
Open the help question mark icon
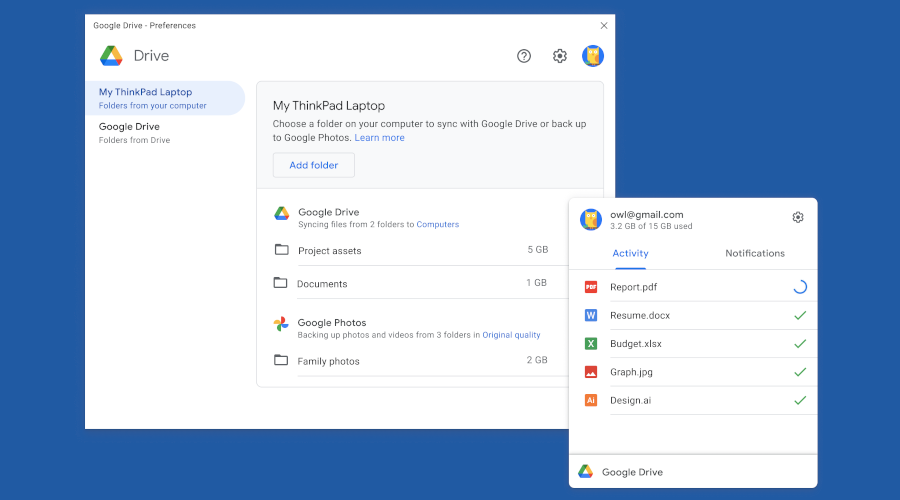pos(524,56)
